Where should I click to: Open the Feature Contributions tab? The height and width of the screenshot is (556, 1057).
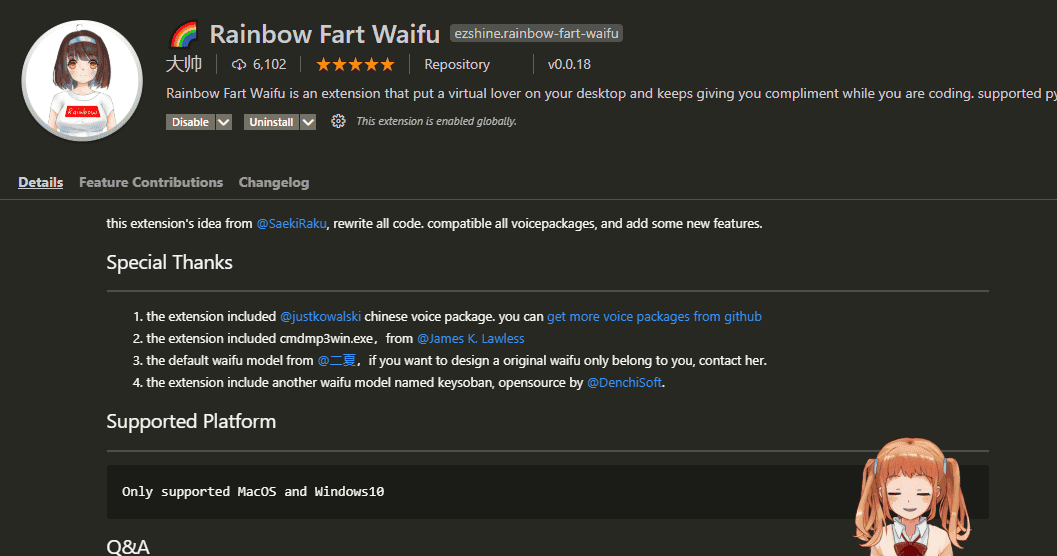coord(151,182)
